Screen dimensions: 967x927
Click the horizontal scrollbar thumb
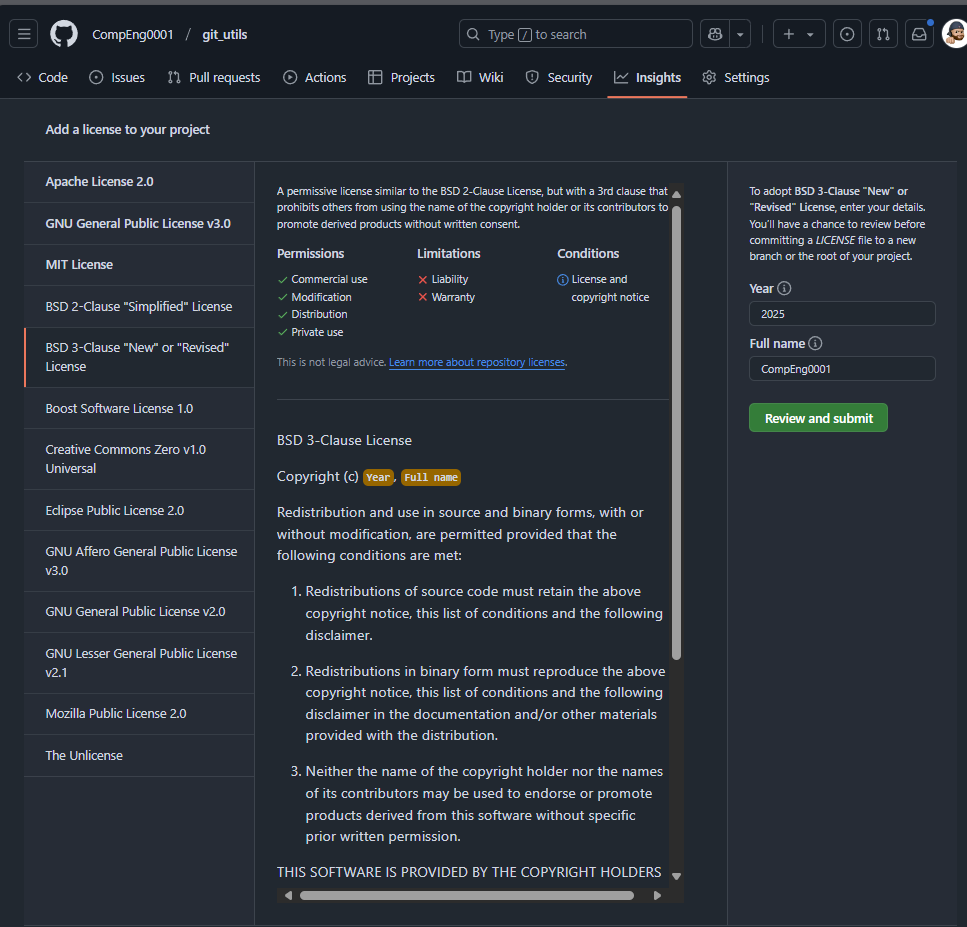pos(467,896)
